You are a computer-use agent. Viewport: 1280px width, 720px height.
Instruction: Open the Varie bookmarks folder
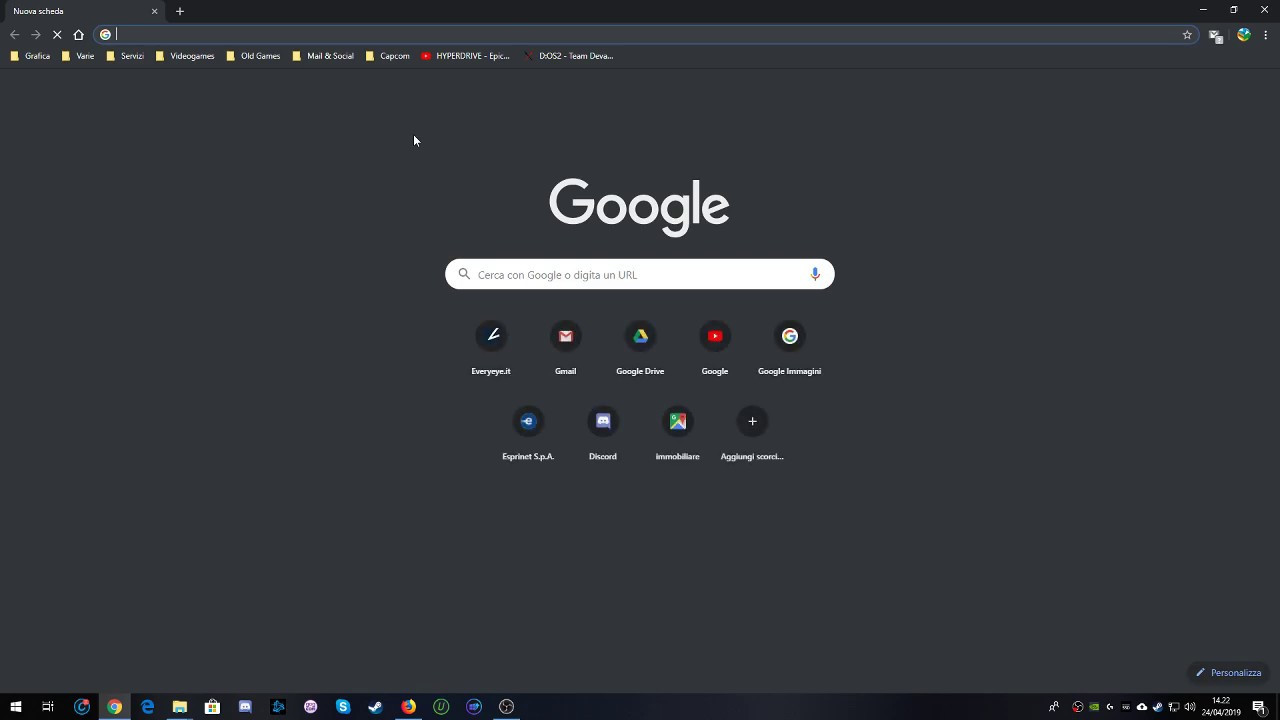[78, 56]
